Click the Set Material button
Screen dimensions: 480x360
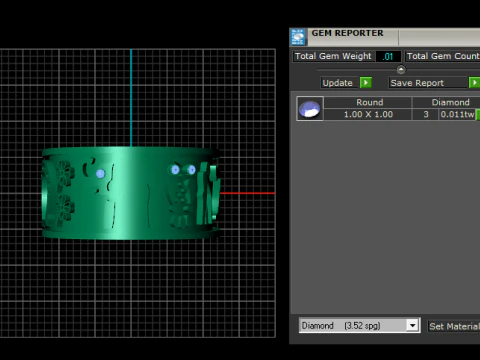click(454, 326)
